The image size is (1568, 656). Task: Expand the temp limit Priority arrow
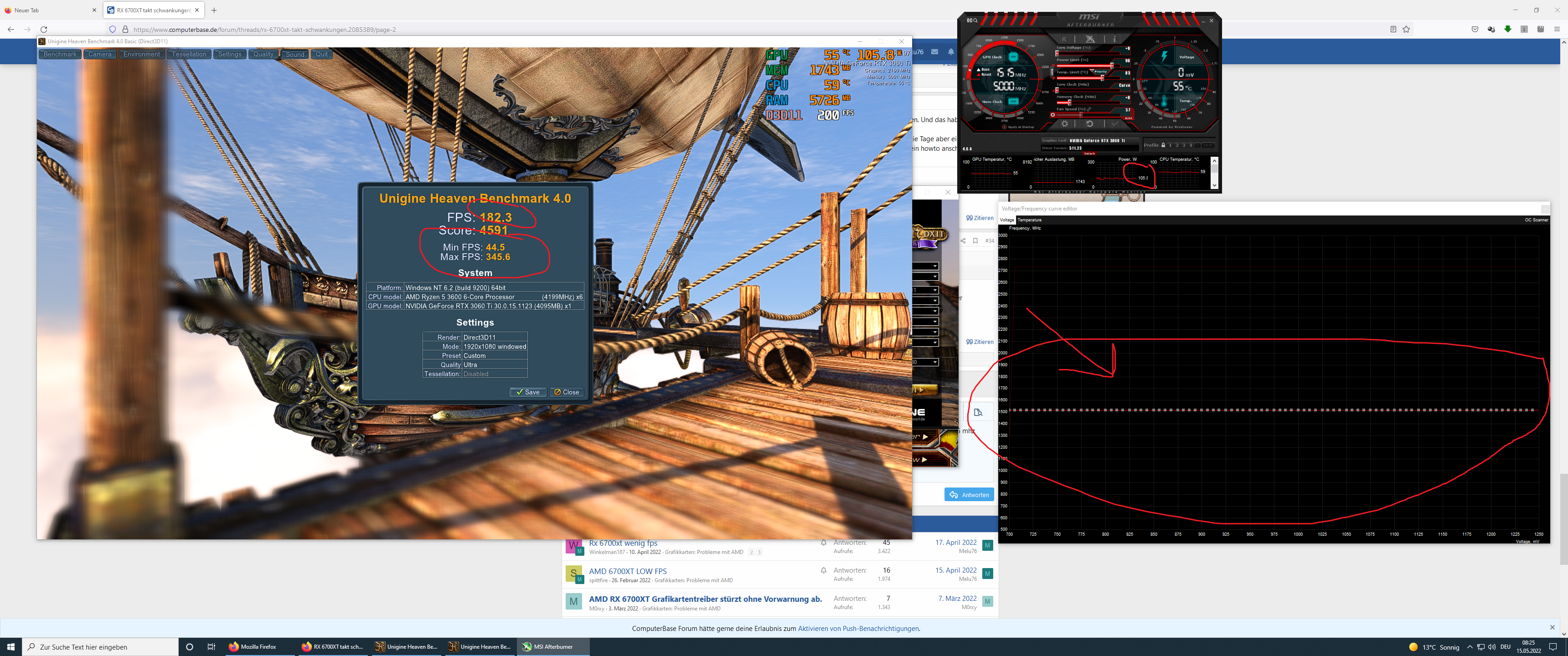(1093, 71)
